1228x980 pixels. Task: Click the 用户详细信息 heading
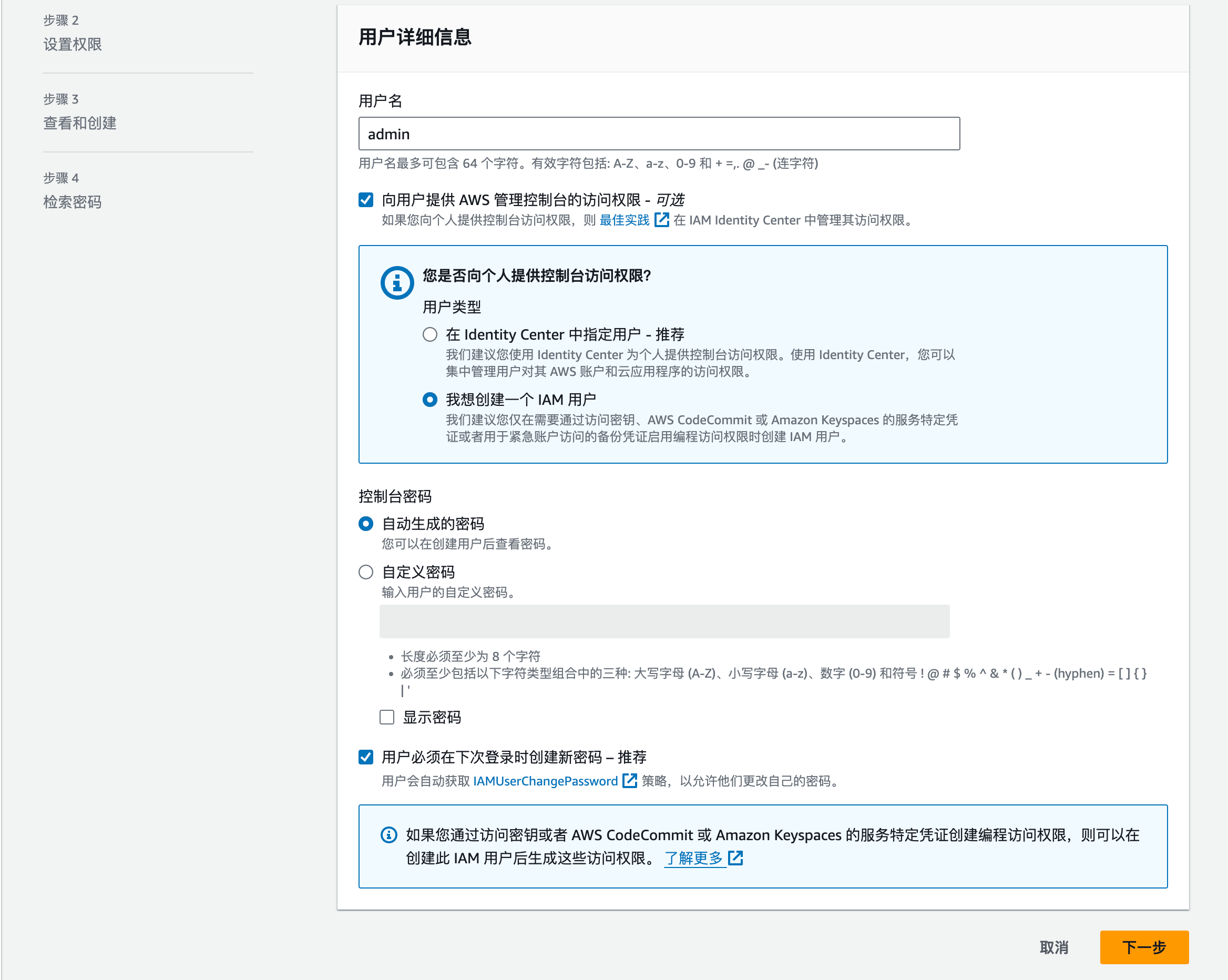click(415, 37)
